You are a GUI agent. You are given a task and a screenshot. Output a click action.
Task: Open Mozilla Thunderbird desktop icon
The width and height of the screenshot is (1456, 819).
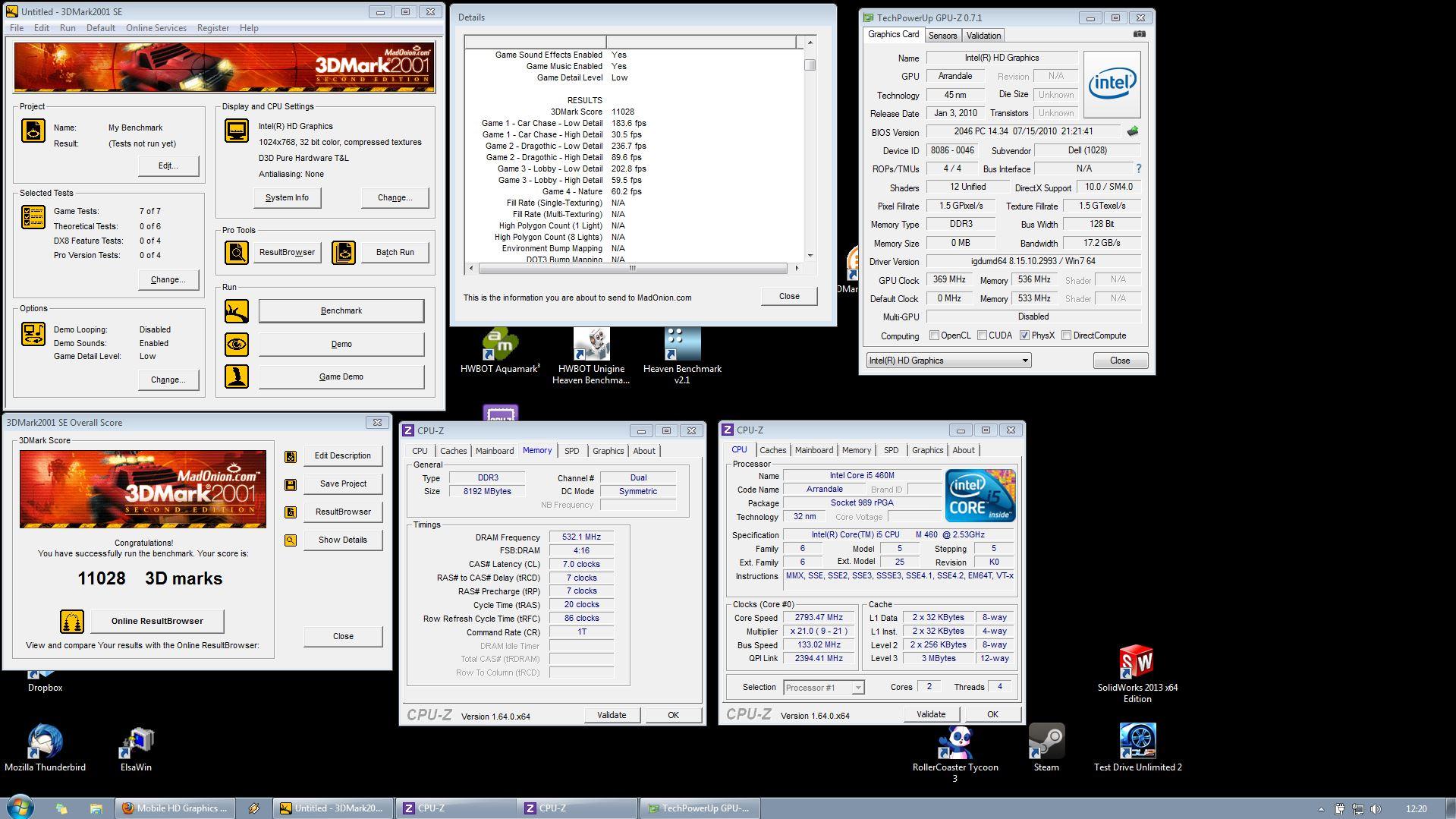45,748
